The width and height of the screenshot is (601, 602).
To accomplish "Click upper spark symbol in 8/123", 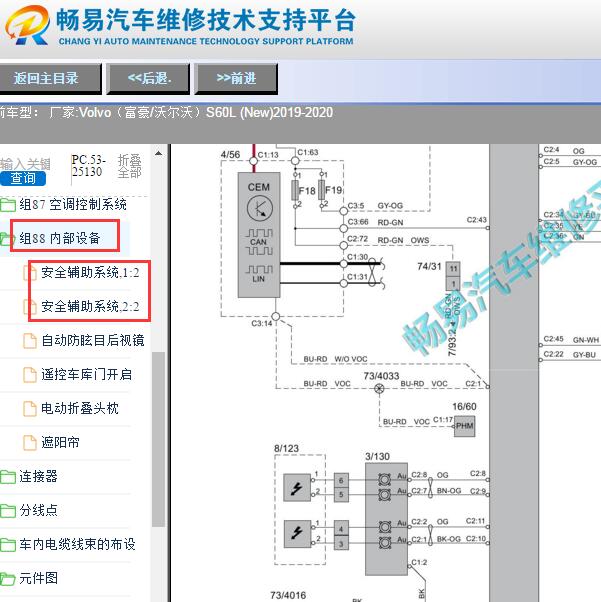I will 297,488.
